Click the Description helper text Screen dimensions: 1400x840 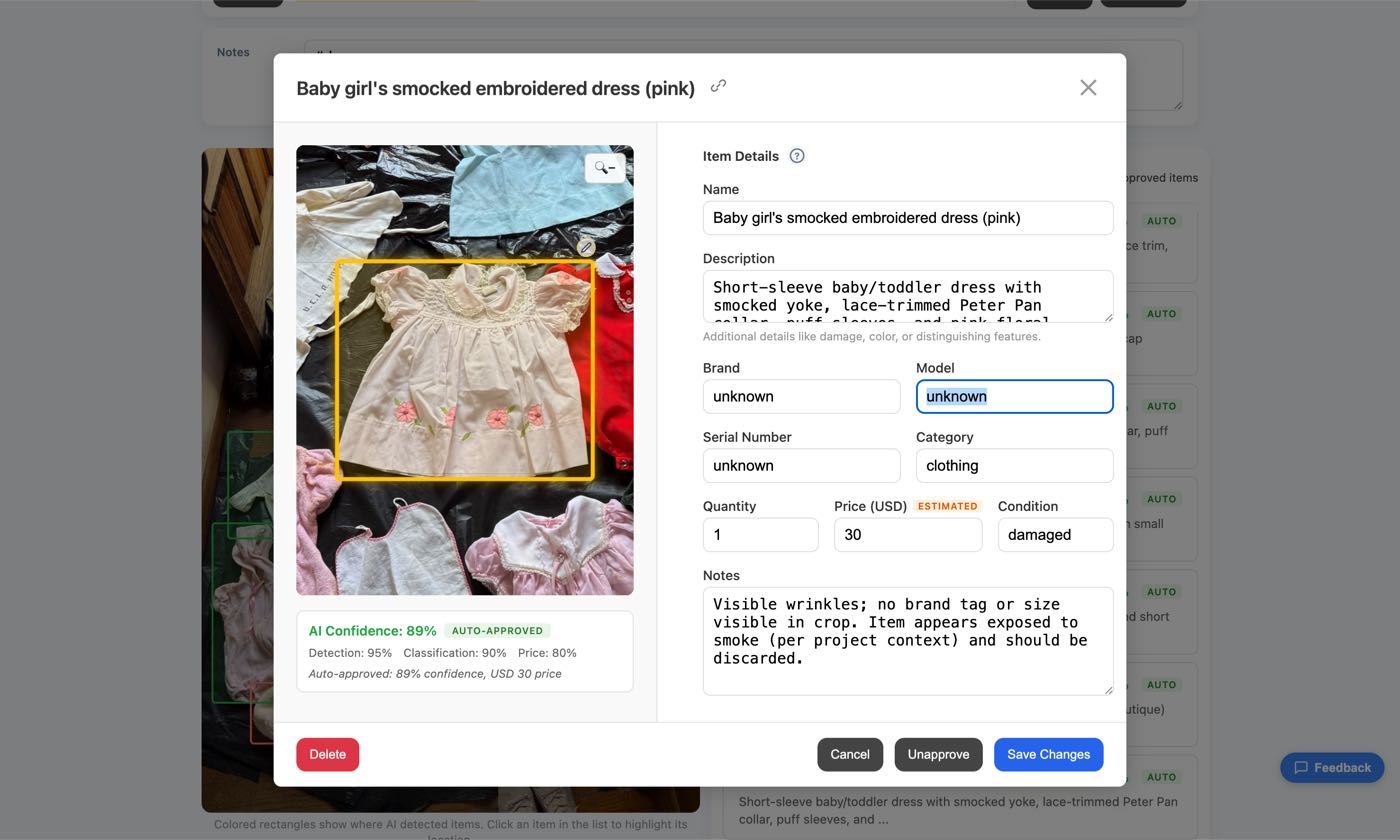pyautogui.click(x=872, y=337)
